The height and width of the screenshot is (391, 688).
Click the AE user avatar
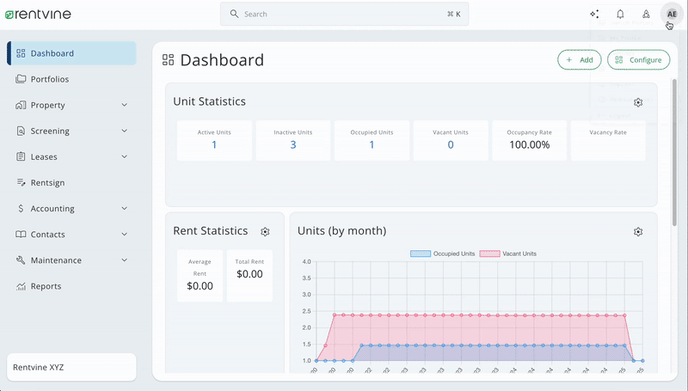[671, 14]
